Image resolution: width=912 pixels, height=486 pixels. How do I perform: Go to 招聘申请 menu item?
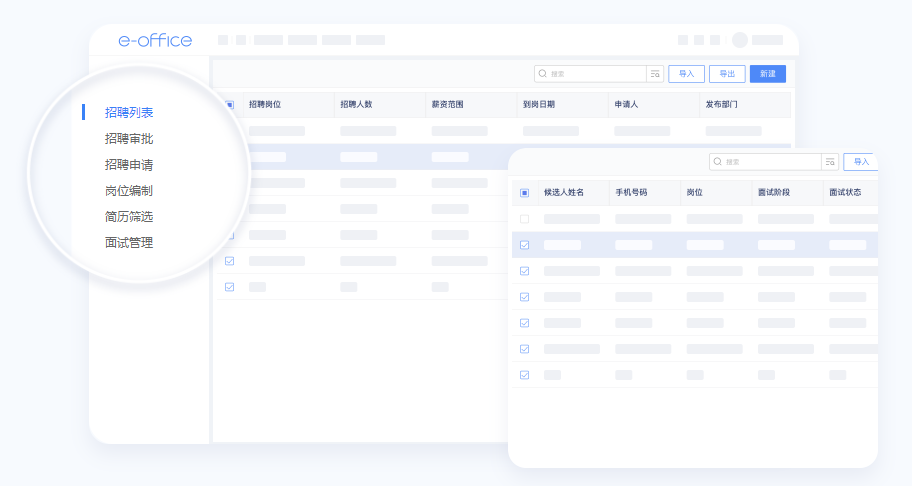tap(129, 165)
